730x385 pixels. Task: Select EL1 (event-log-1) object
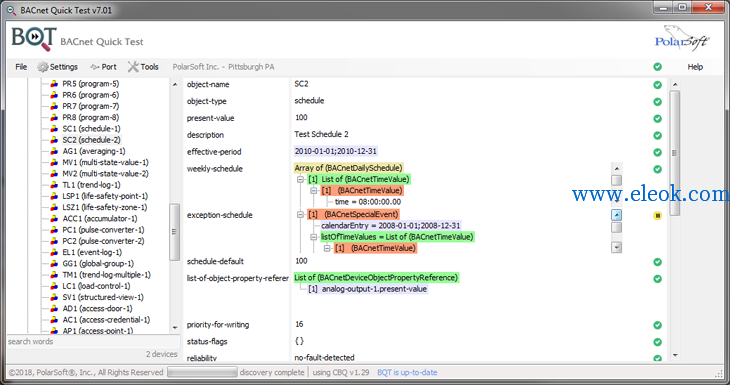click(92, 252)
